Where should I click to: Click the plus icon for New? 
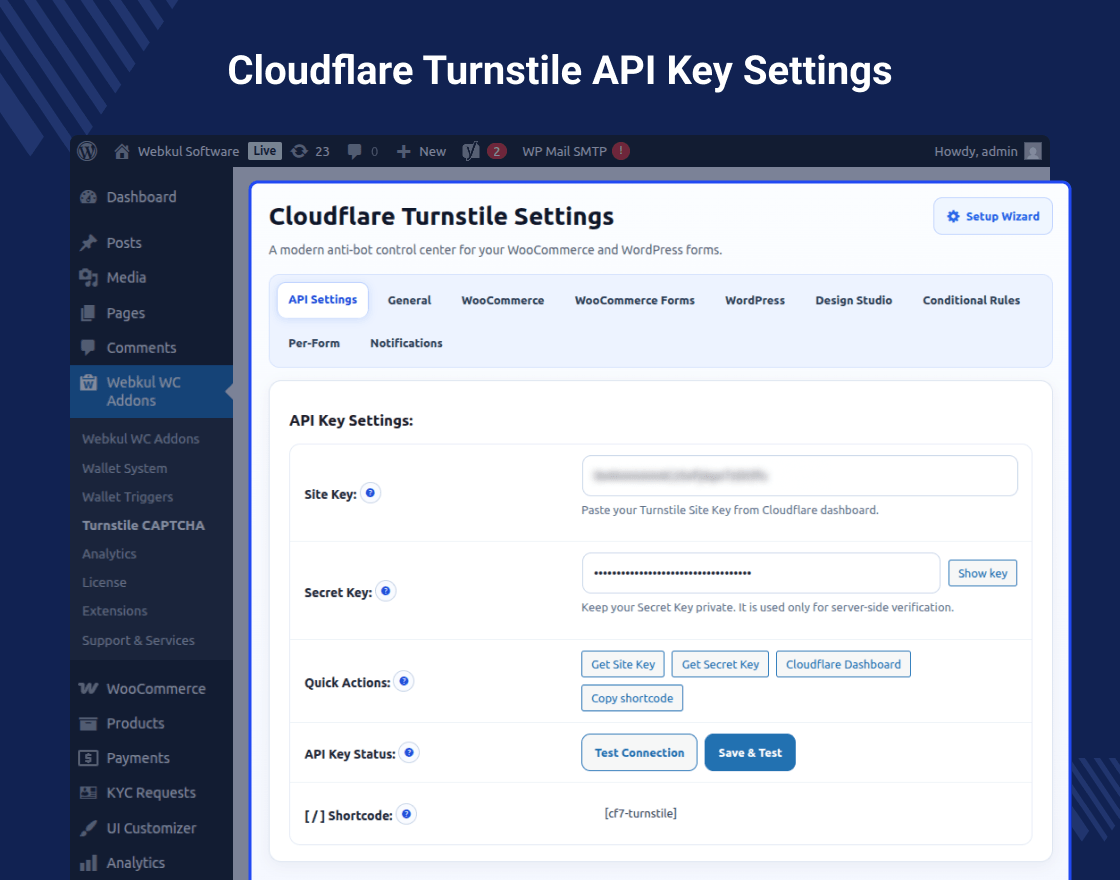(x=404, y=151)
